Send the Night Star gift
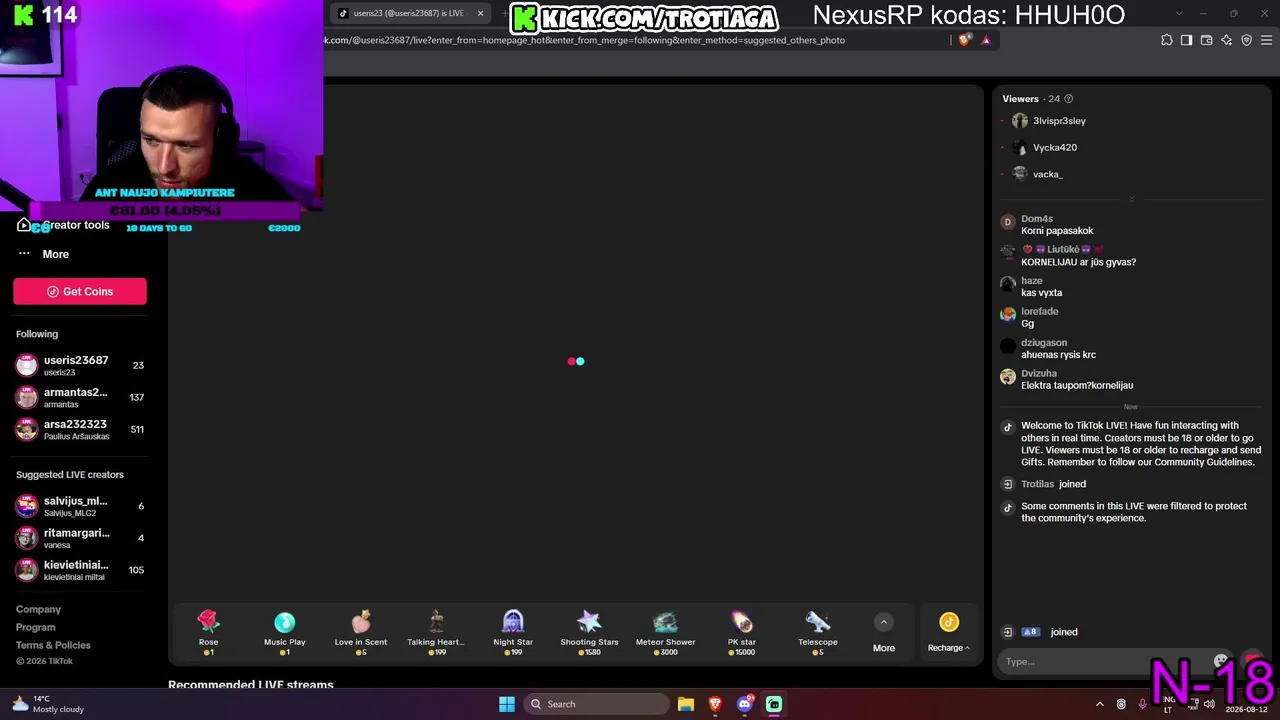1280x720 pixels. [x=513, y=632]
